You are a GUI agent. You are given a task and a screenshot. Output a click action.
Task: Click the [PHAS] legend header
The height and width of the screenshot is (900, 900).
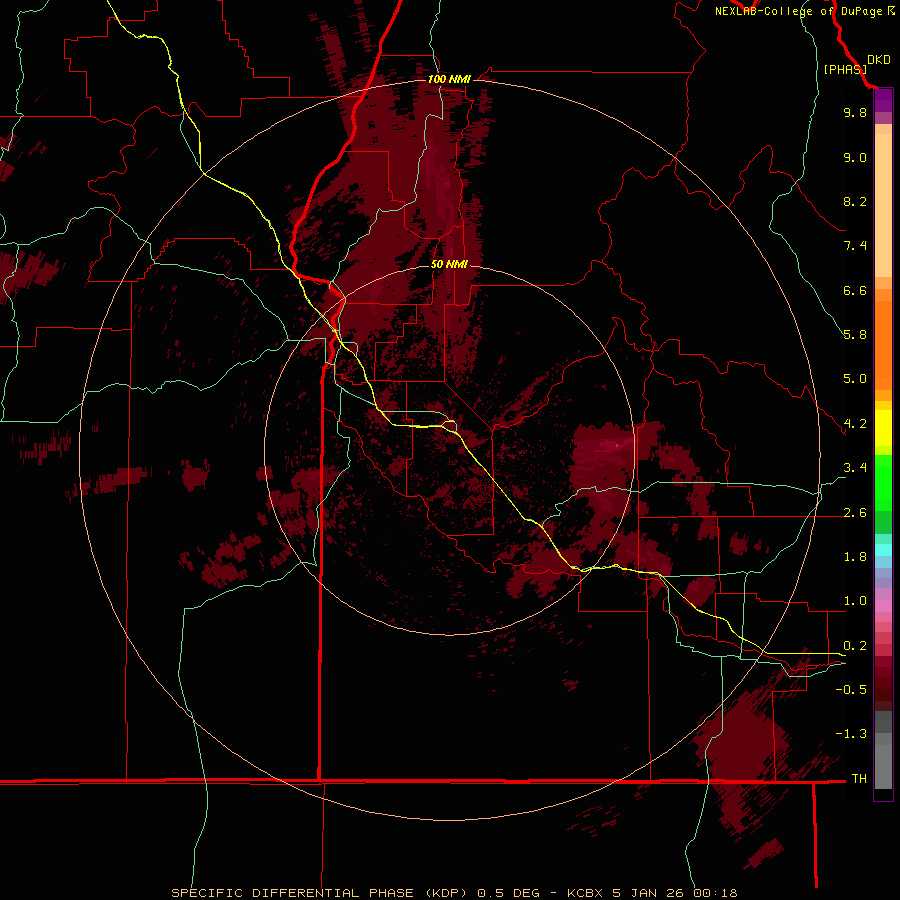(x=845, y=69)
